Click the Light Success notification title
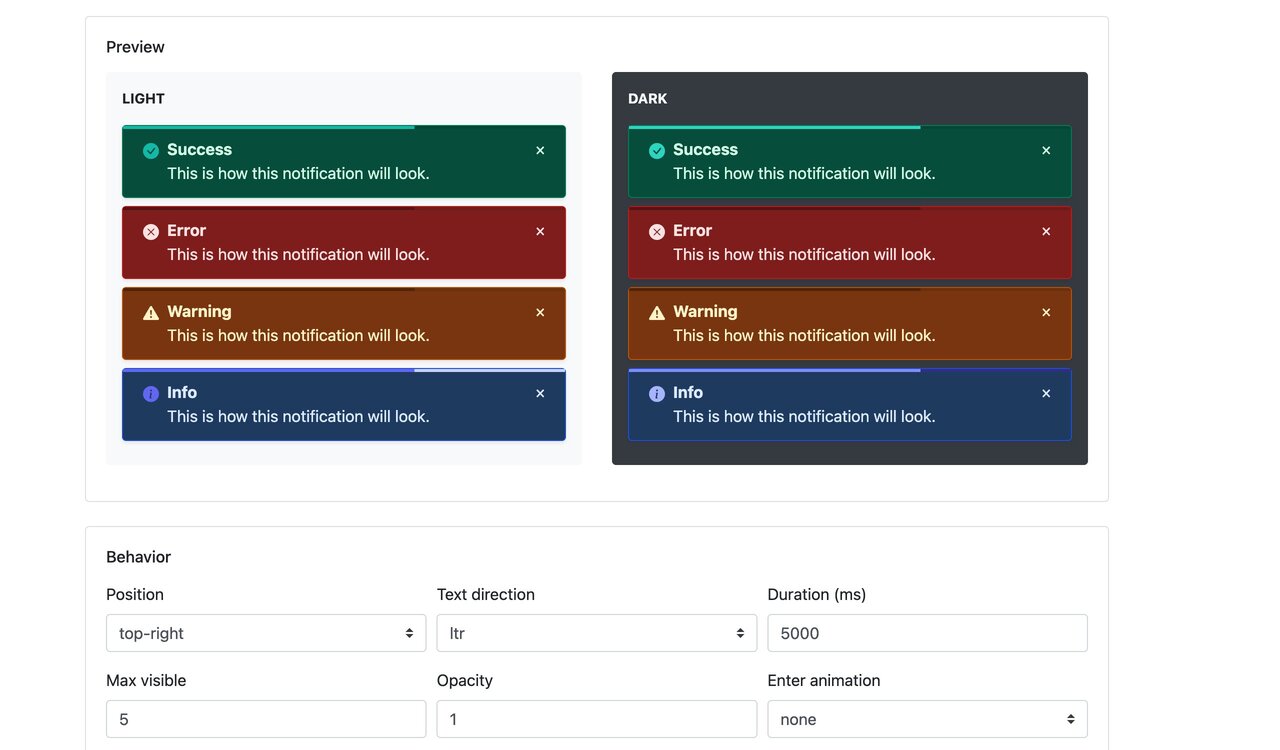Viewport: 1280px width, 750px height. pyautogui.click(x=199, y=149)
